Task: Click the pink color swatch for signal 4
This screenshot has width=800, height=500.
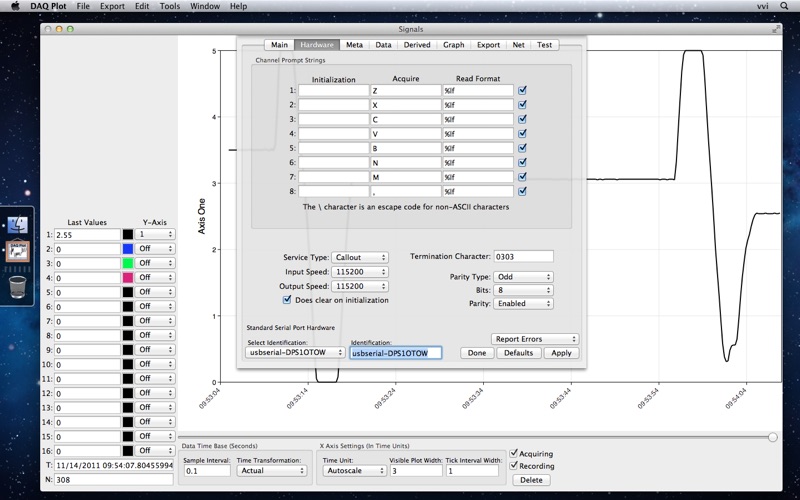Action: [128, 278]
